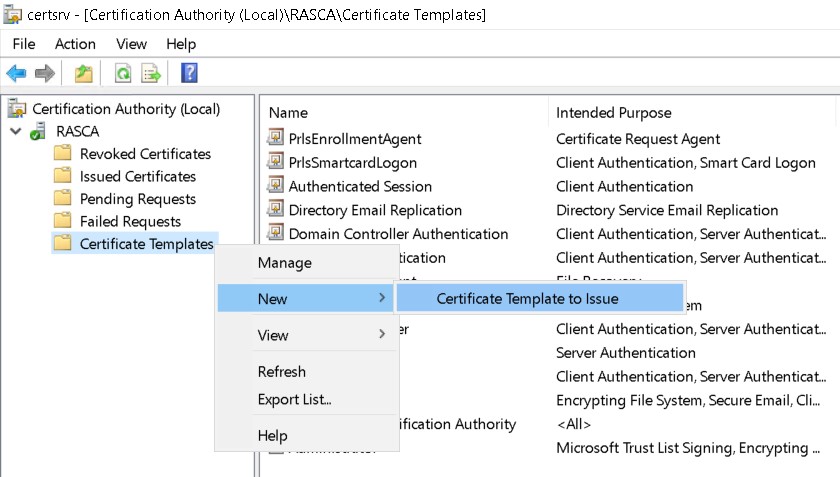The width and height of the screenshot is (840, 477).
Task: Open the Pending Requests folder
Action: [x=137, y=199]
